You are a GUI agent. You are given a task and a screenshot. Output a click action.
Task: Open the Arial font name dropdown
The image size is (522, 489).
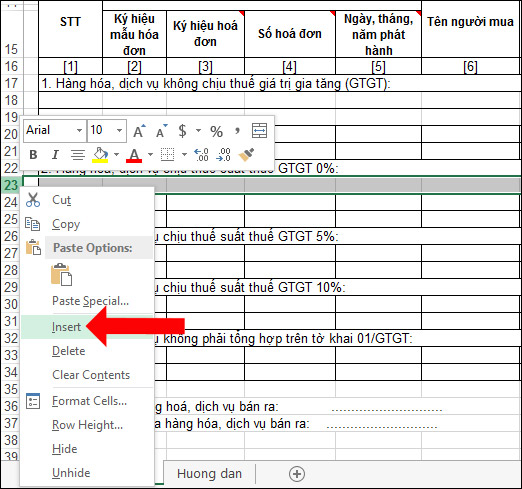point(79,130)
